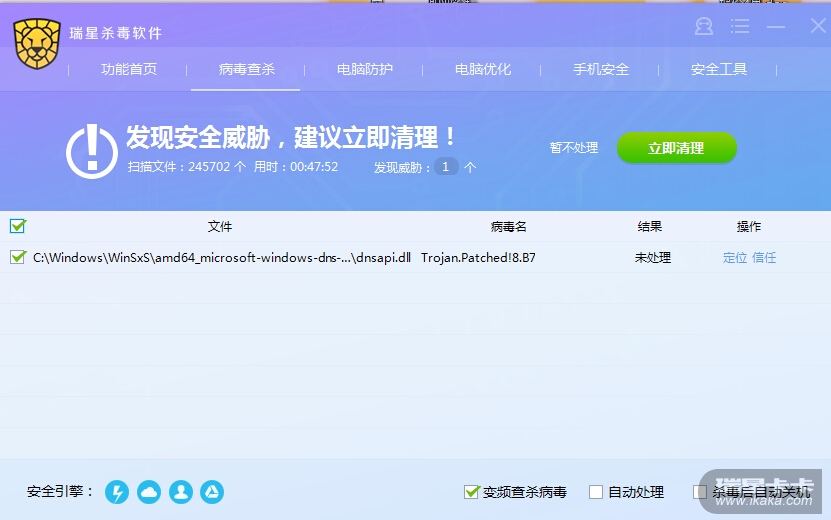
Task: Click the scanned files count 245702
Action: click(209, 167)
